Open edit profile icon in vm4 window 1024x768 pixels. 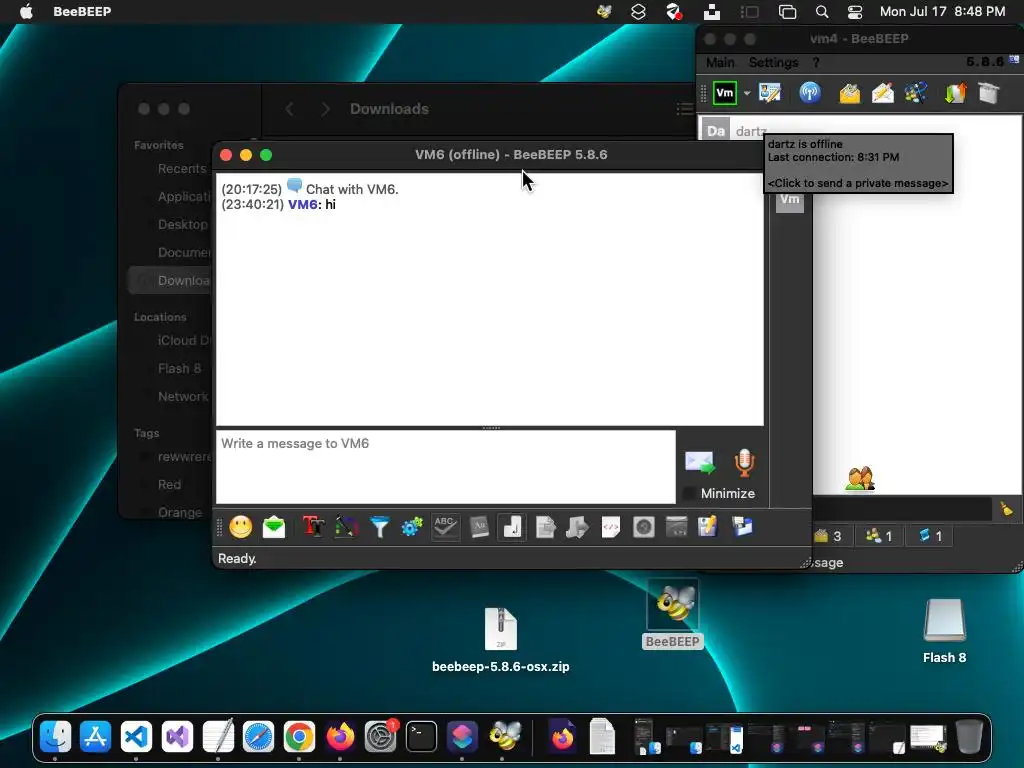coord(770,93)
